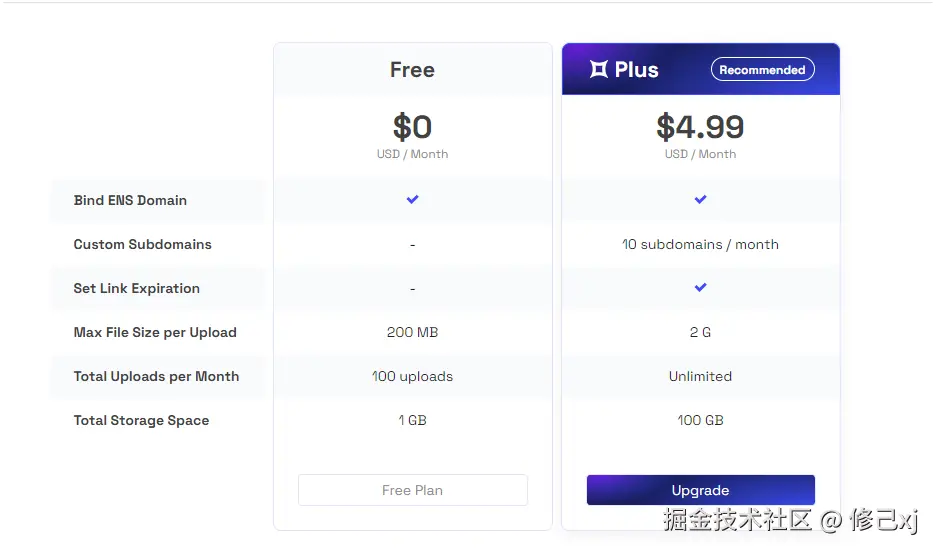Select the Plus plan title
This screenshot has height=552, width=936.
coord(636,70)
